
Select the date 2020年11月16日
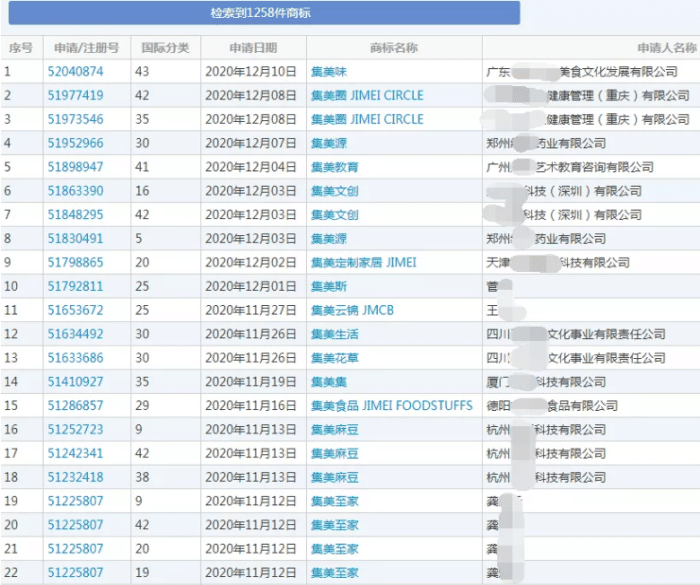[x=251, y=405]
